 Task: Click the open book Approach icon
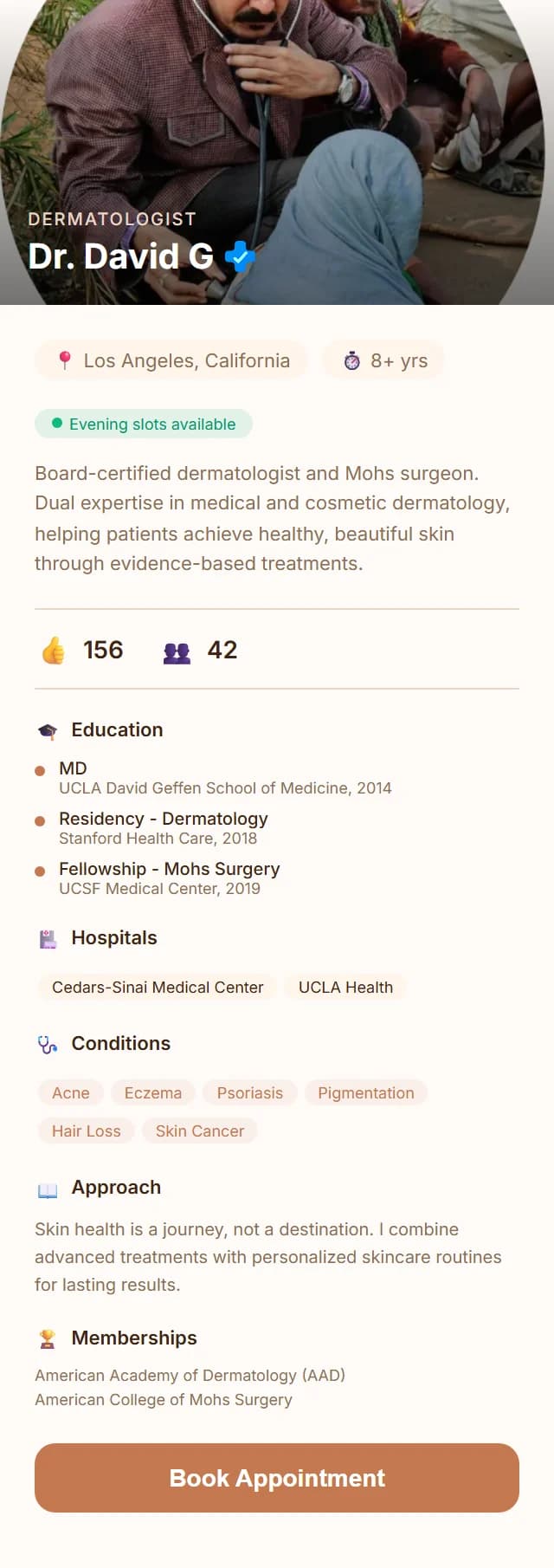tap(48, 1187)
